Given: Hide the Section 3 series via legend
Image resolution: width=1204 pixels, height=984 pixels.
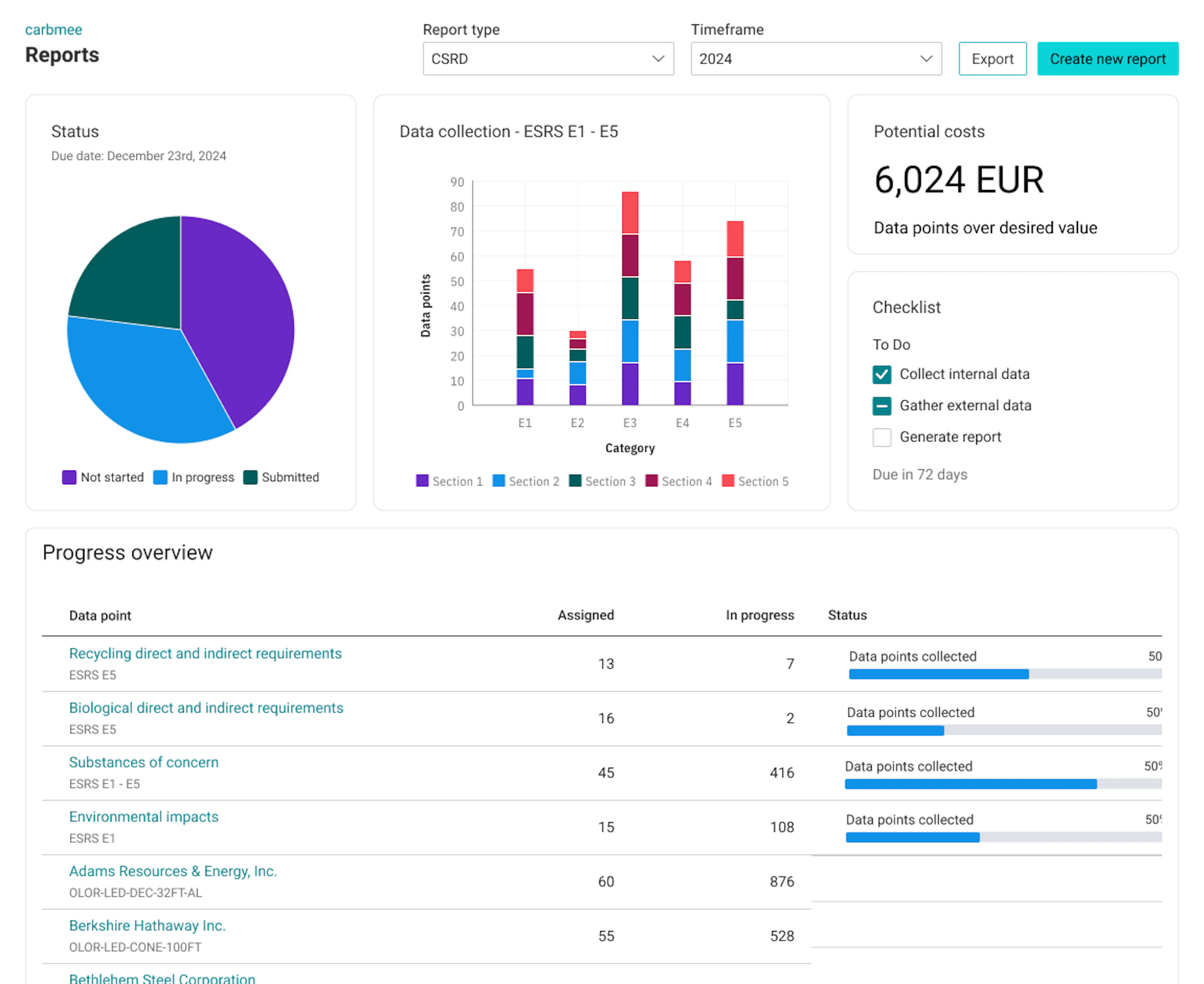Looking at the screenshot, I should [575, 481].
